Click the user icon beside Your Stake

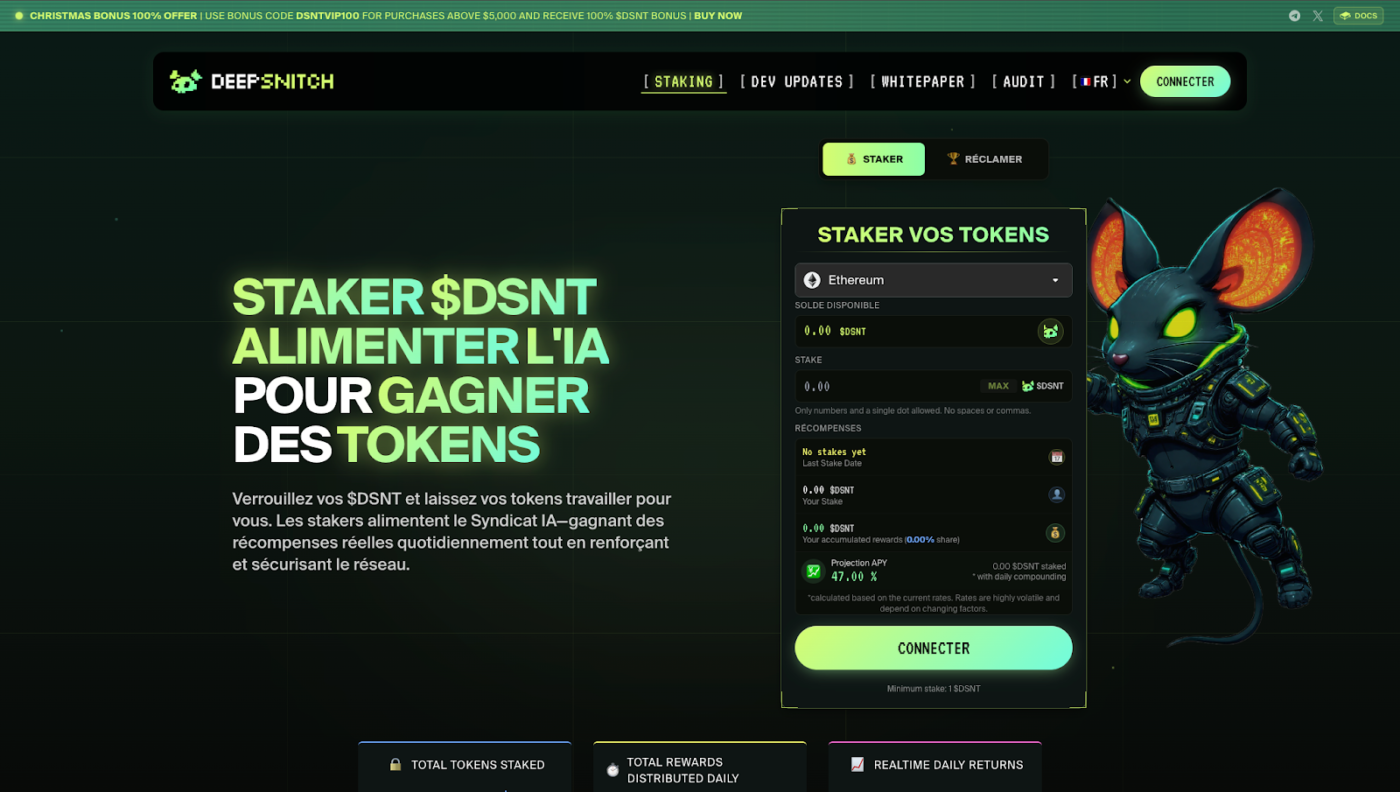pyautogui.click(x=1056, y=495)
